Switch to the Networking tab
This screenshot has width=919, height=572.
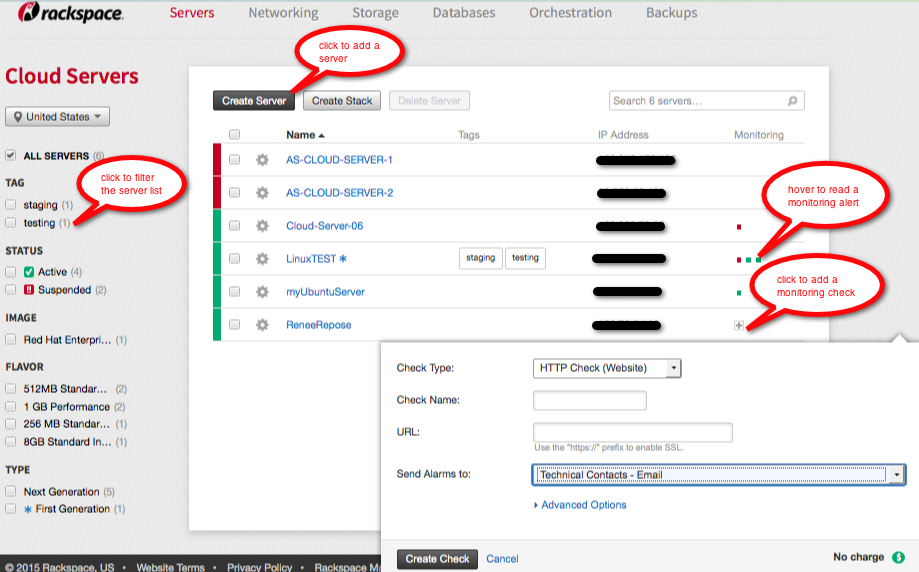[283, 13]
